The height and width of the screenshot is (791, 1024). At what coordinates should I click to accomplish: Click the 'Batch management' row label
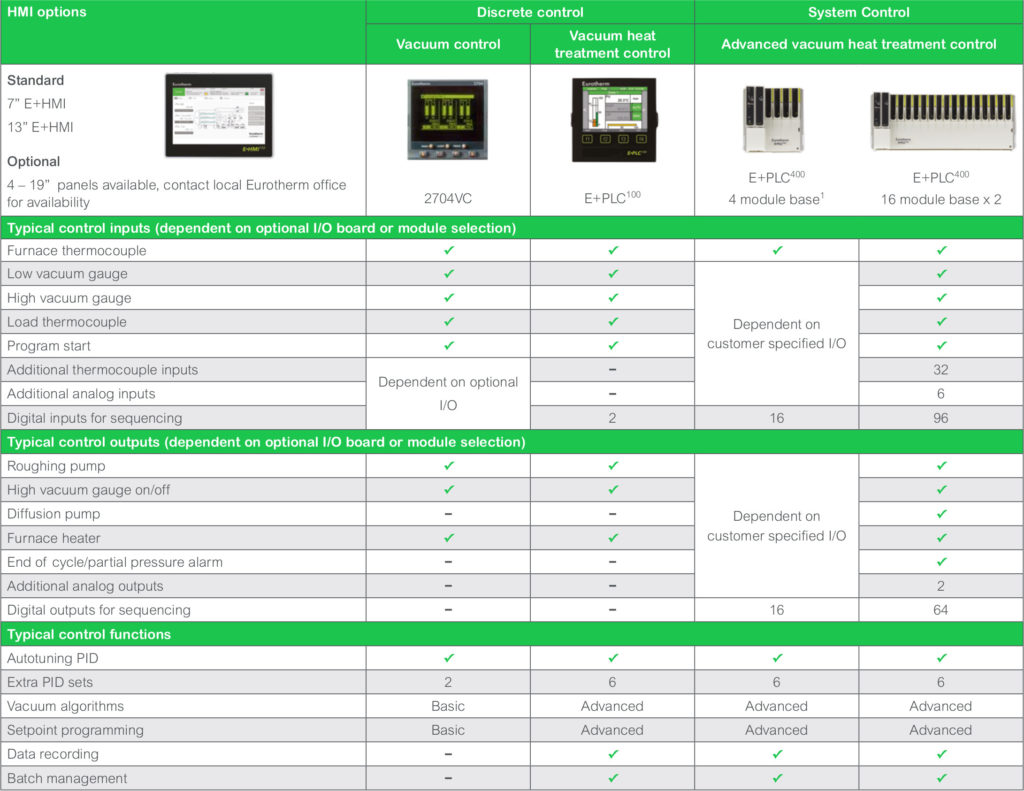click(x=67, y=778)
